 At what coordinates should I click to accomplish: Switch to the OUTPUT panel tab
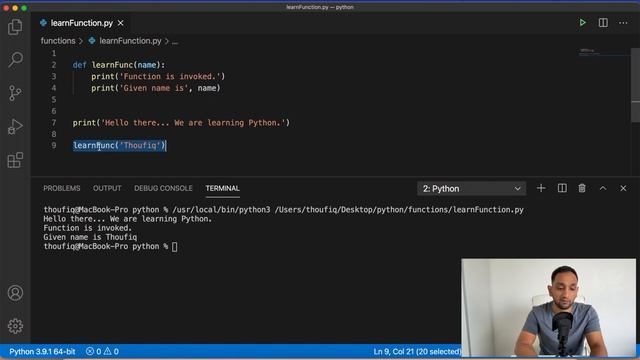[107, 188]
